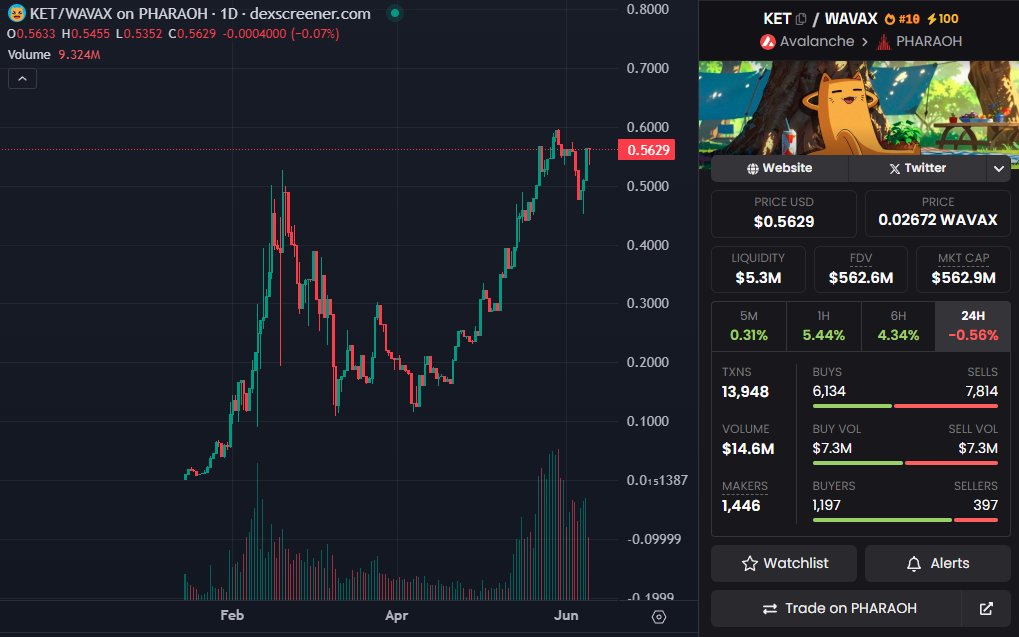Click the PRICE USD $0.5629 box
Image resolution: width=1019 pixels, height=637 pixels.
[x=784, y=213]
